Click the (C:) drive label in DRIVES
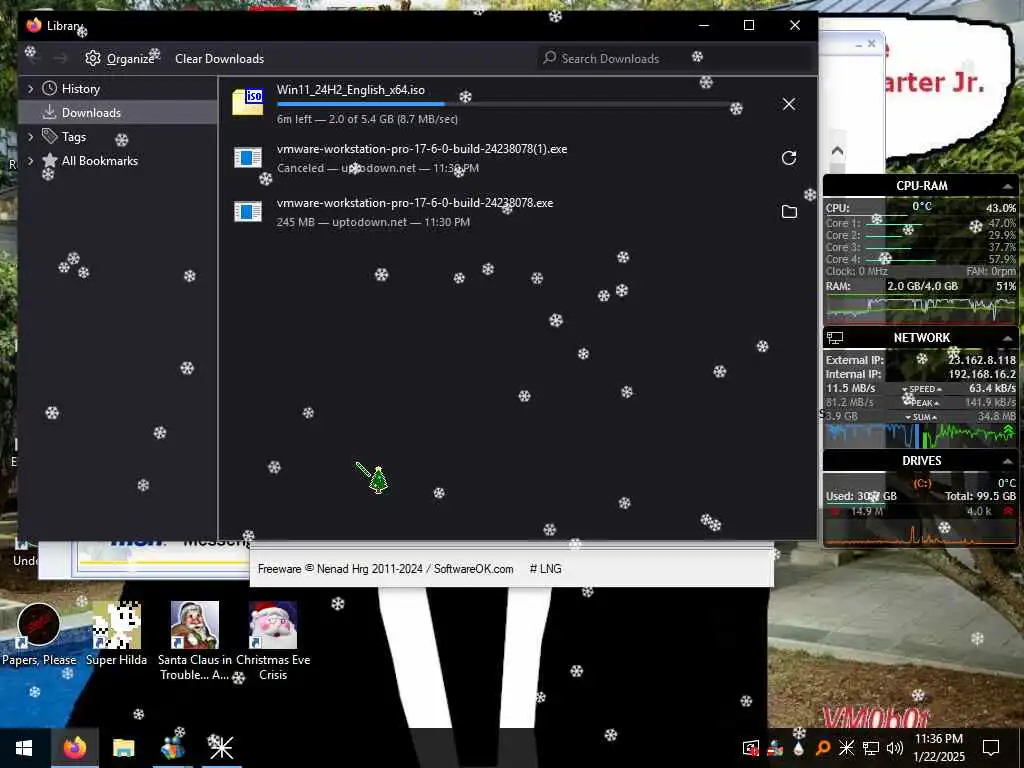This screenshot has height=768, width=1024. click(x=921, y=483)
